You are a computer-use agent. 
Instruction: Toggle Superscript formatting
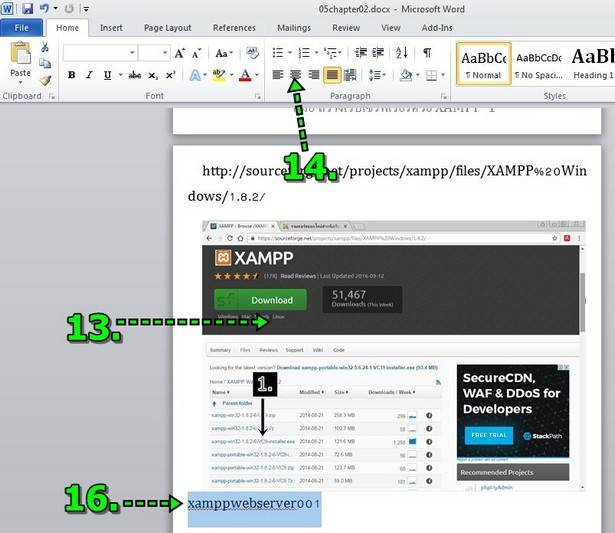point(171,75)
